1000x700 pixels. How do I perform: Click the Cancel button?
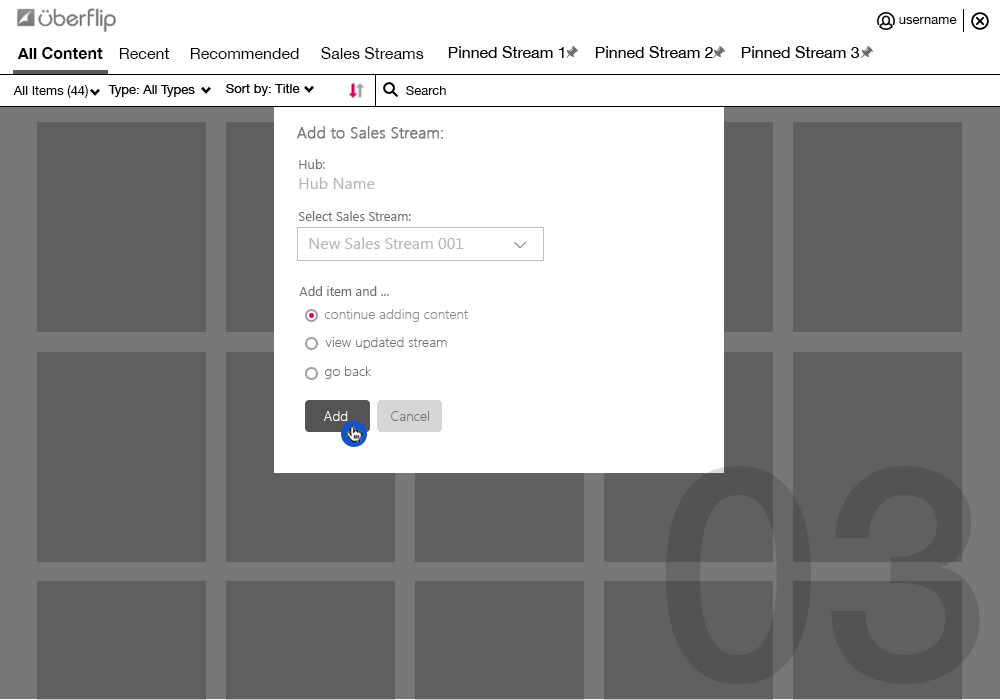pos(409,416)
